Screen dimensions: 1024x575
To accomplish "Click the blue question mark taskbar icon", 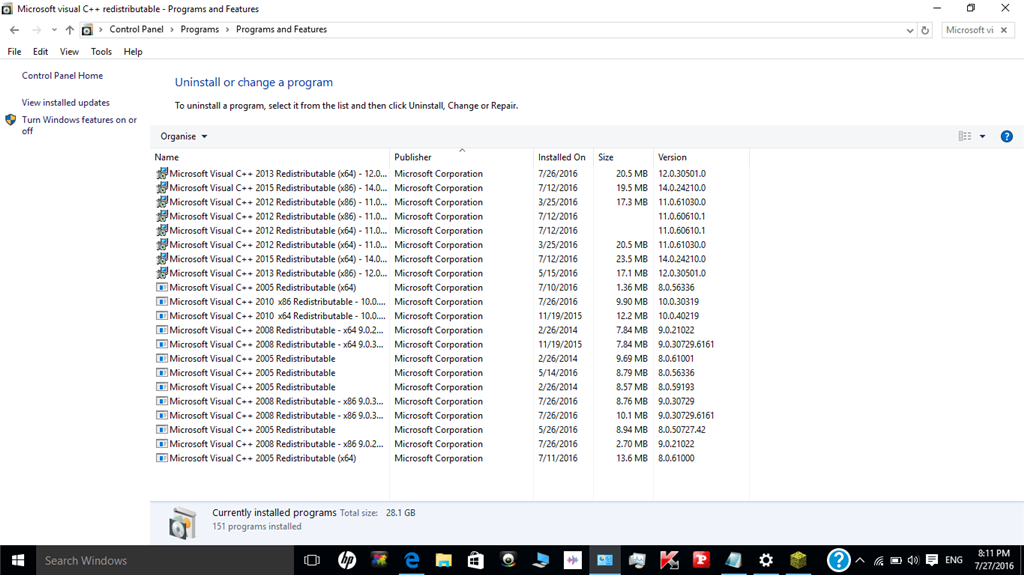I will tap(838, 560).
